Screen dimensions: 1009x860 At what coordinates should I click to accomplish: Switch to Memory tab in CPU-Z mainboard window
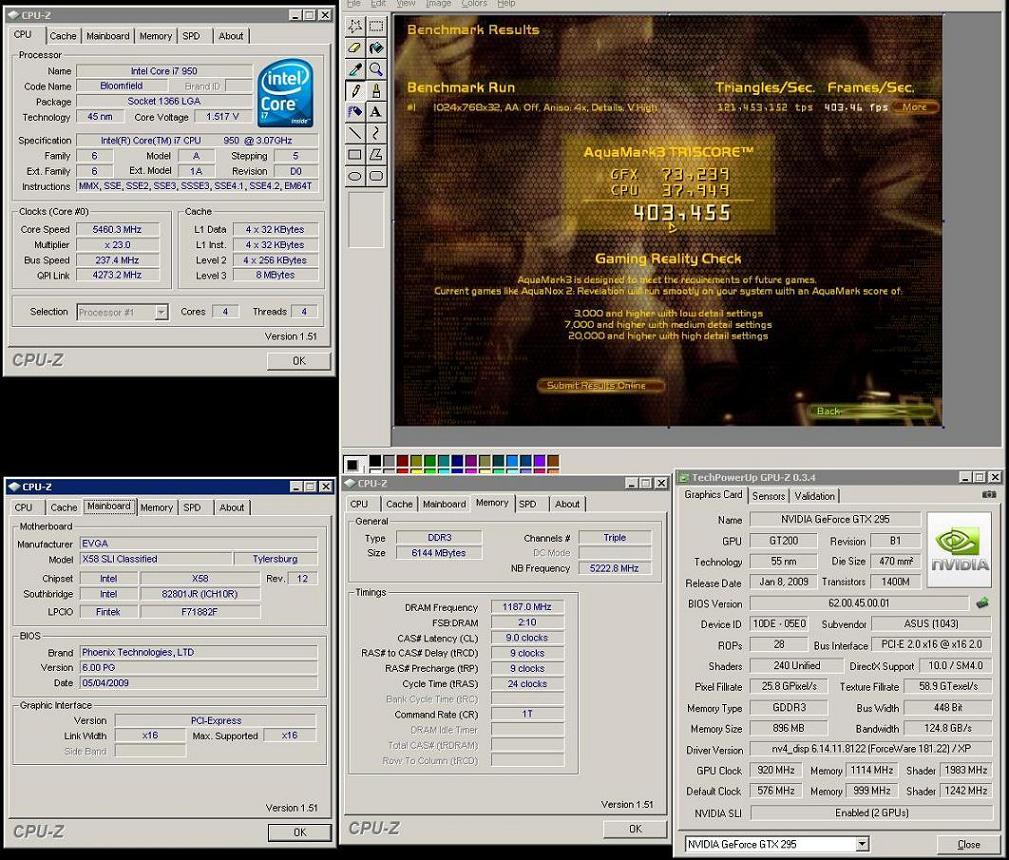point(156,507)
